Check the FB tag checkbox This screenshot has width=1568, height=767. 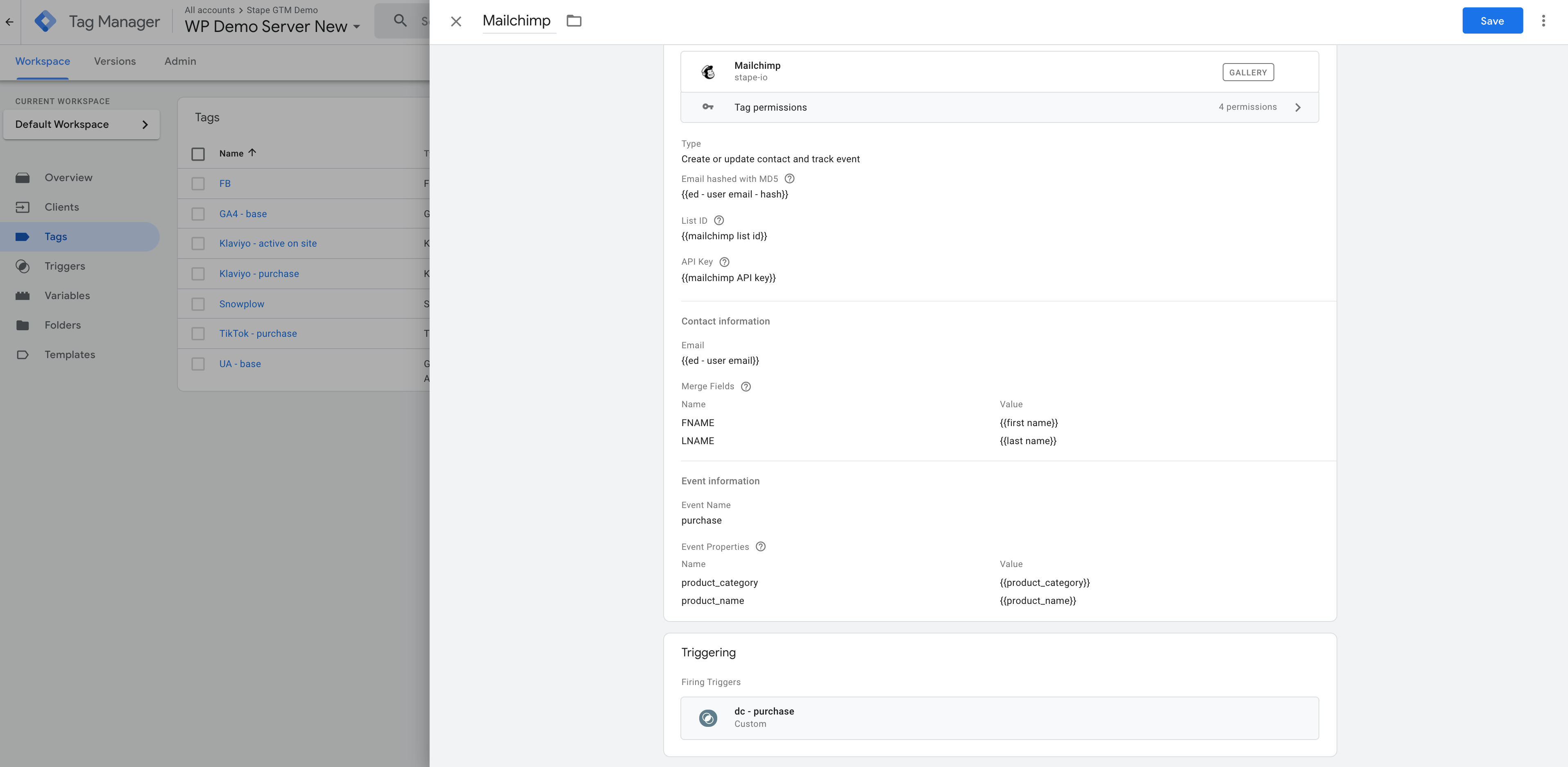click(198, 184)
